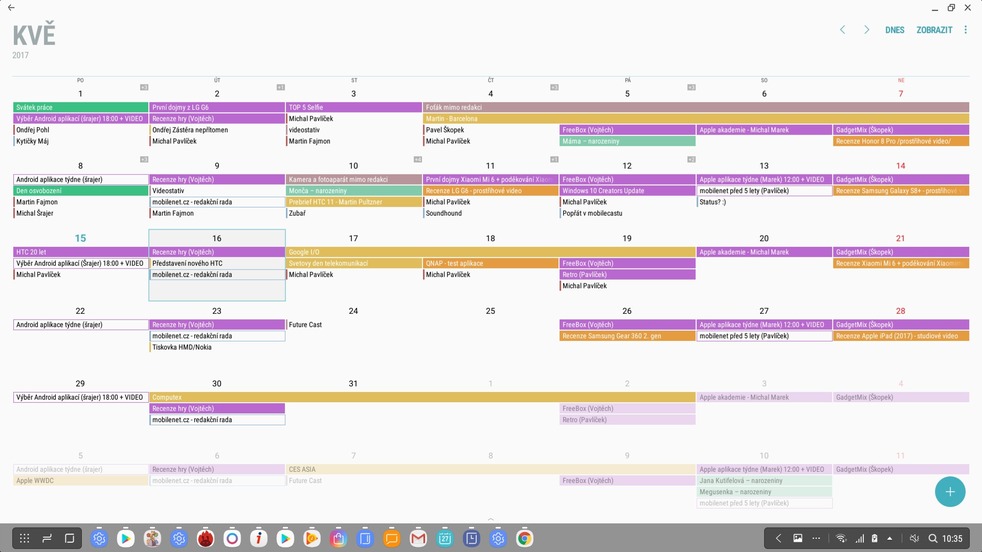Click the search icon in system tray
This screenshot has height=552, width=982.
tap(932, 538)
